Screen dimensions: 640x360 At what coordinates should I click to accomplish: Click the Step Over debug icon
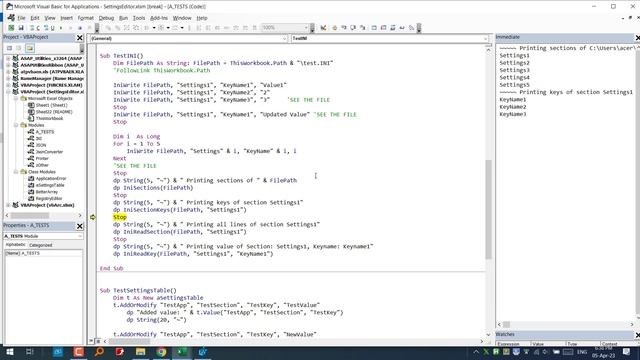click(353, 28)
